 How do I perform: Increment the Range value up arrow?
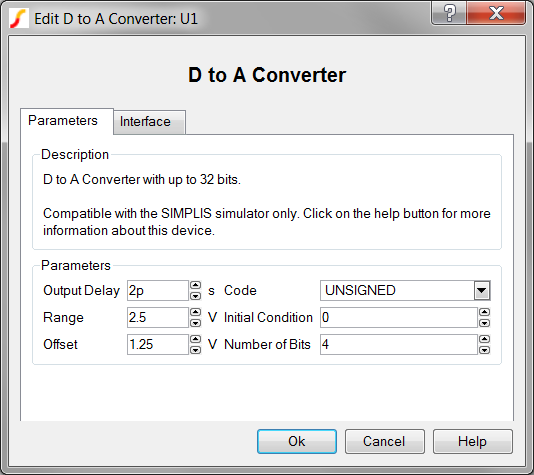coord(195,312)
